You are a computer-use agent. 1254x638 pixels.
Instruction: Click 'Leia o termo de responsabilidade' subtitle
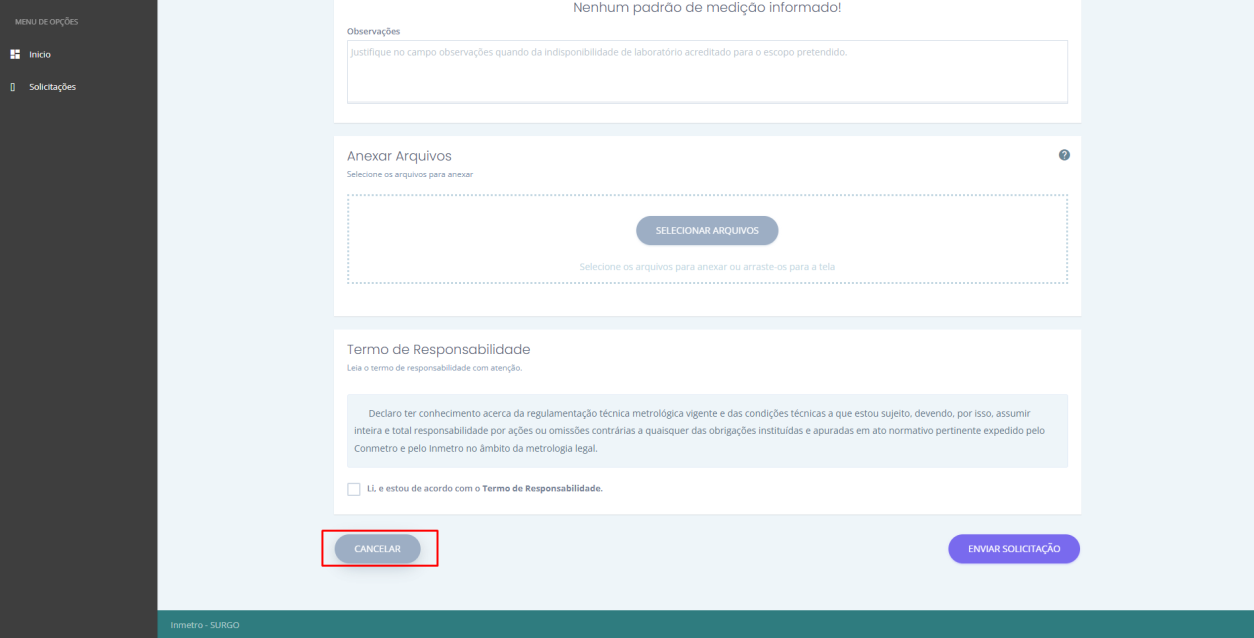tap(434, 368)
